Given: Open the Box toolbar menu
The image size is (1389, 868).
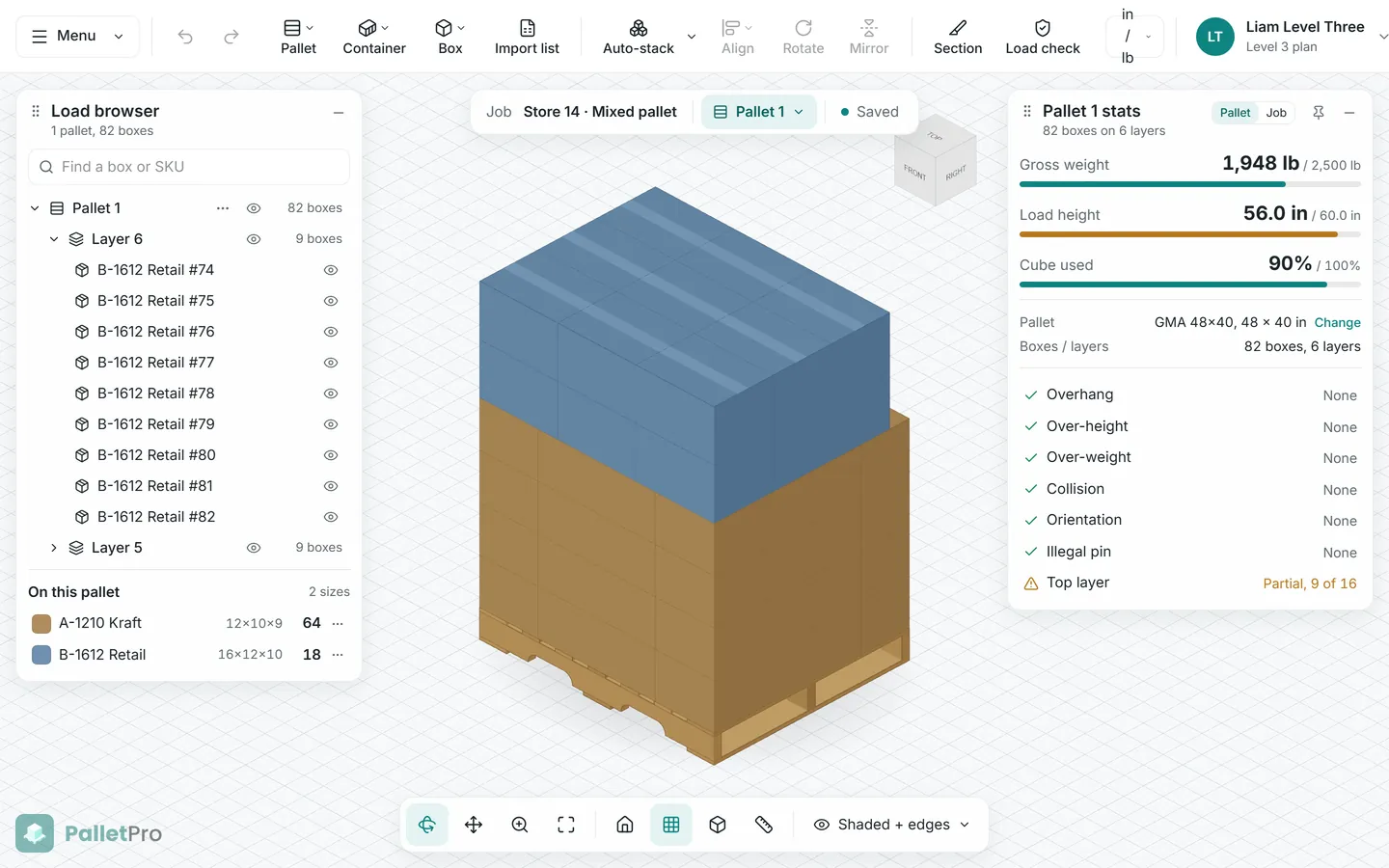Looking at the screenshot, I should pos(450,37).
